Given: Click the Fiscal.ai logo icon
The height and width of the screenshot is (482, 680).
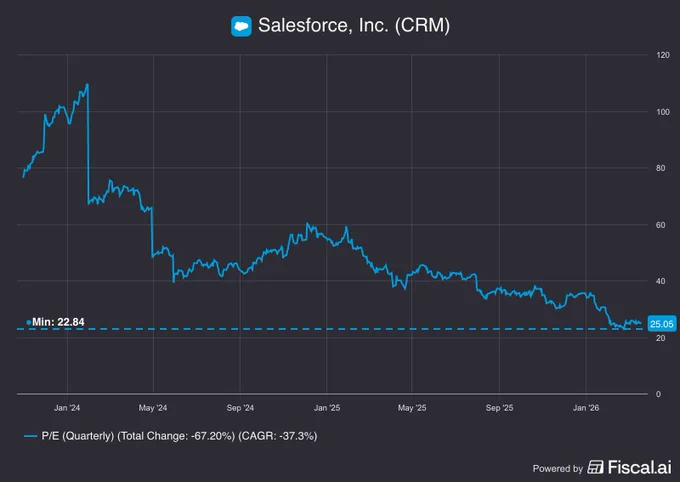Looking at the screenshot, I should pos(595,467).
